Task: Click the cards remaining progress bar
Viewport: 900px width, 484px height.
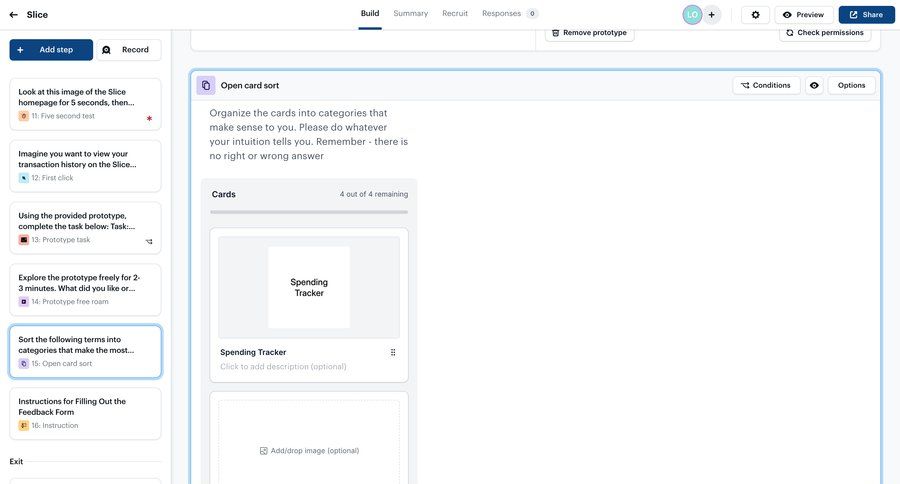Action: (309, 212)
